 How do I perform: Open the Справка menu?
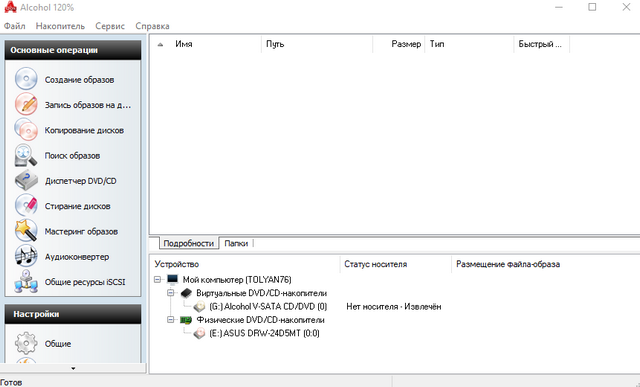[152, 26]
